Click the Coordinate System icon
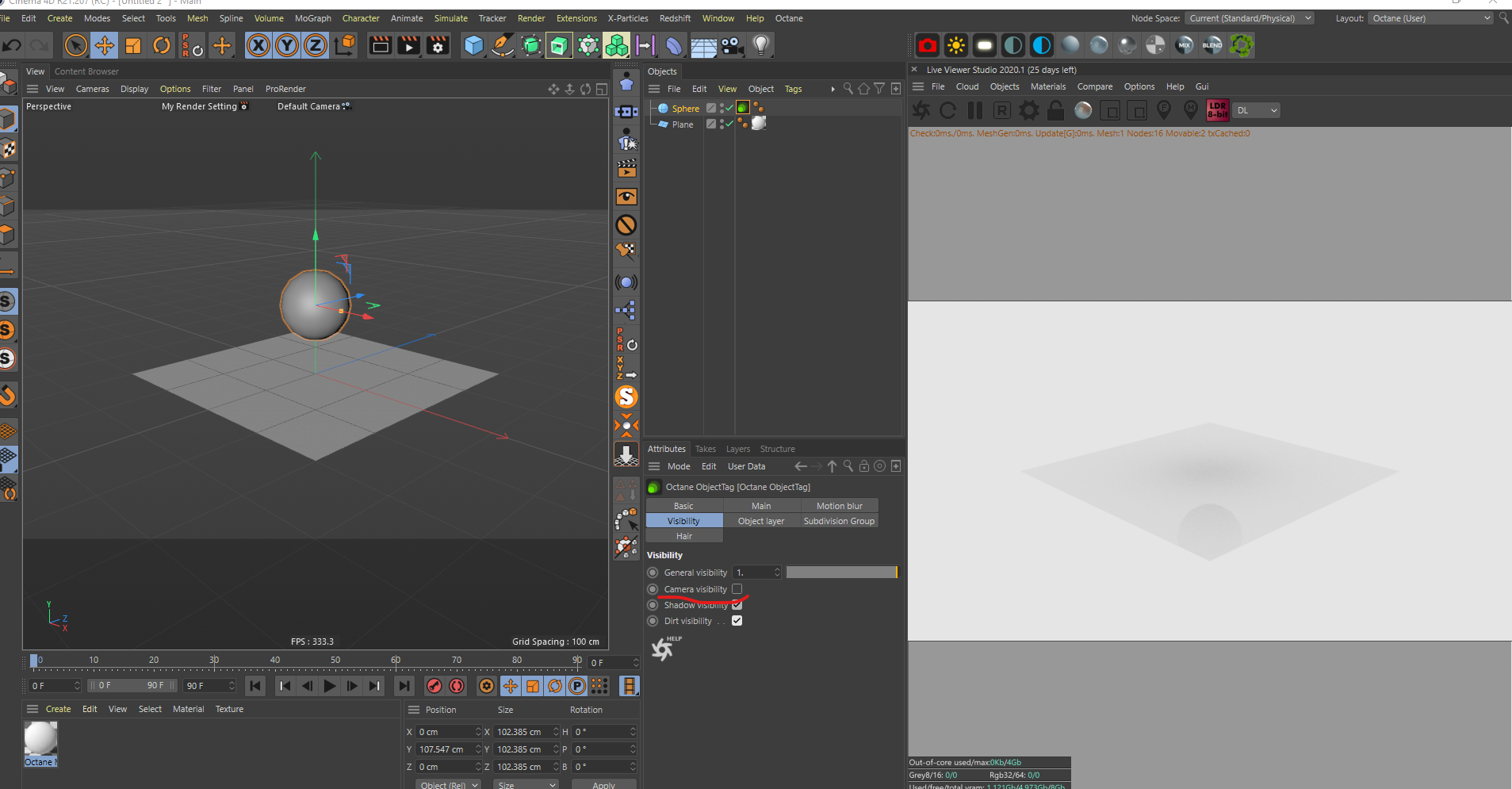The image size is (1512, 789). [345, 45]
